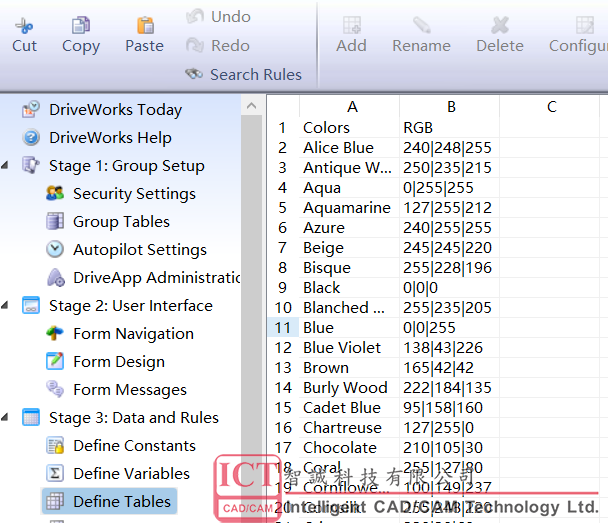
Task: Click the Security Settings users icon
Action: point(55,193)
